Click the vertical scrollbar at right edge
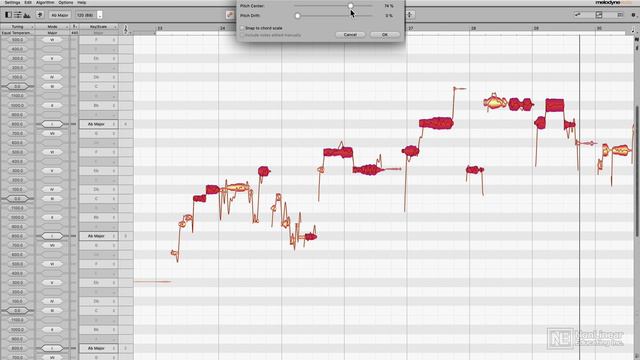The width and height of the screenshot is (640, 360). 637,171
